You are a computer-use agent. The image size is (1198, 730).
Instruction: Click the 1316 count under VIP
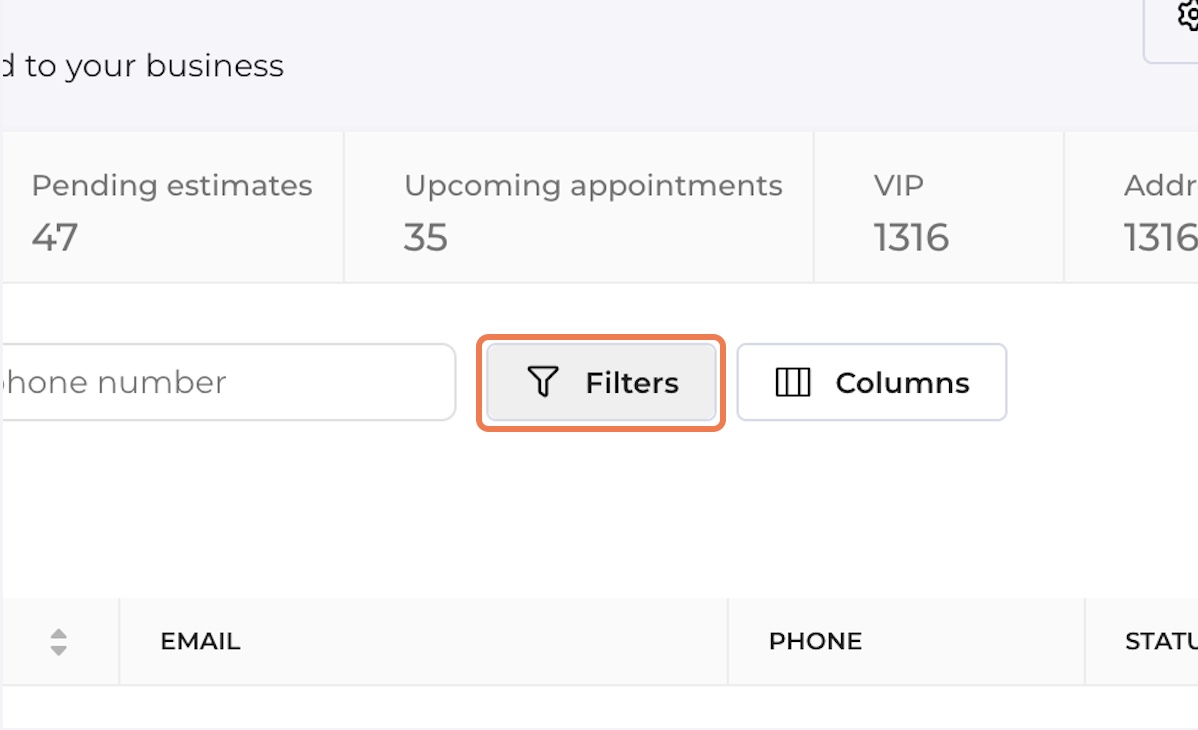911,237
